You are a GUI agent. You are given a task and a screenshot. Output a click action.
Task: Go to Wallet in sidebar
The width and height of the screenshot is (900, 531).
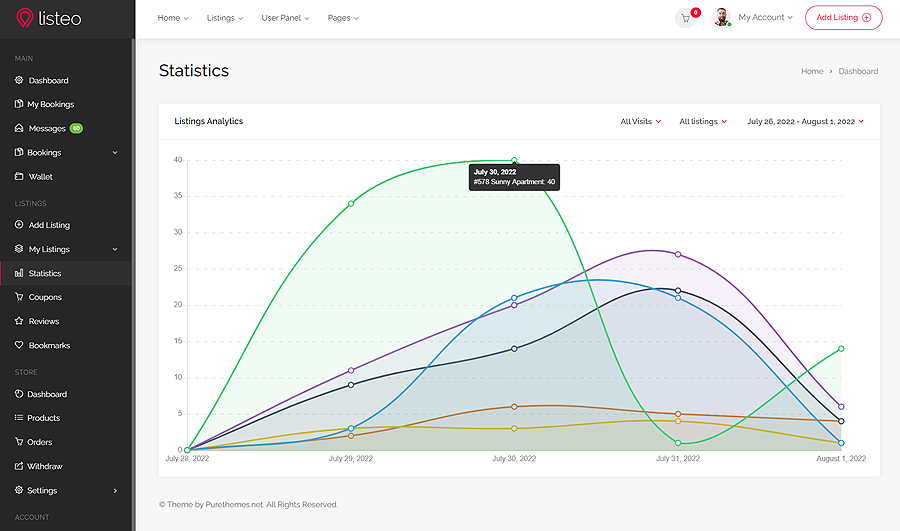[41, 177]
